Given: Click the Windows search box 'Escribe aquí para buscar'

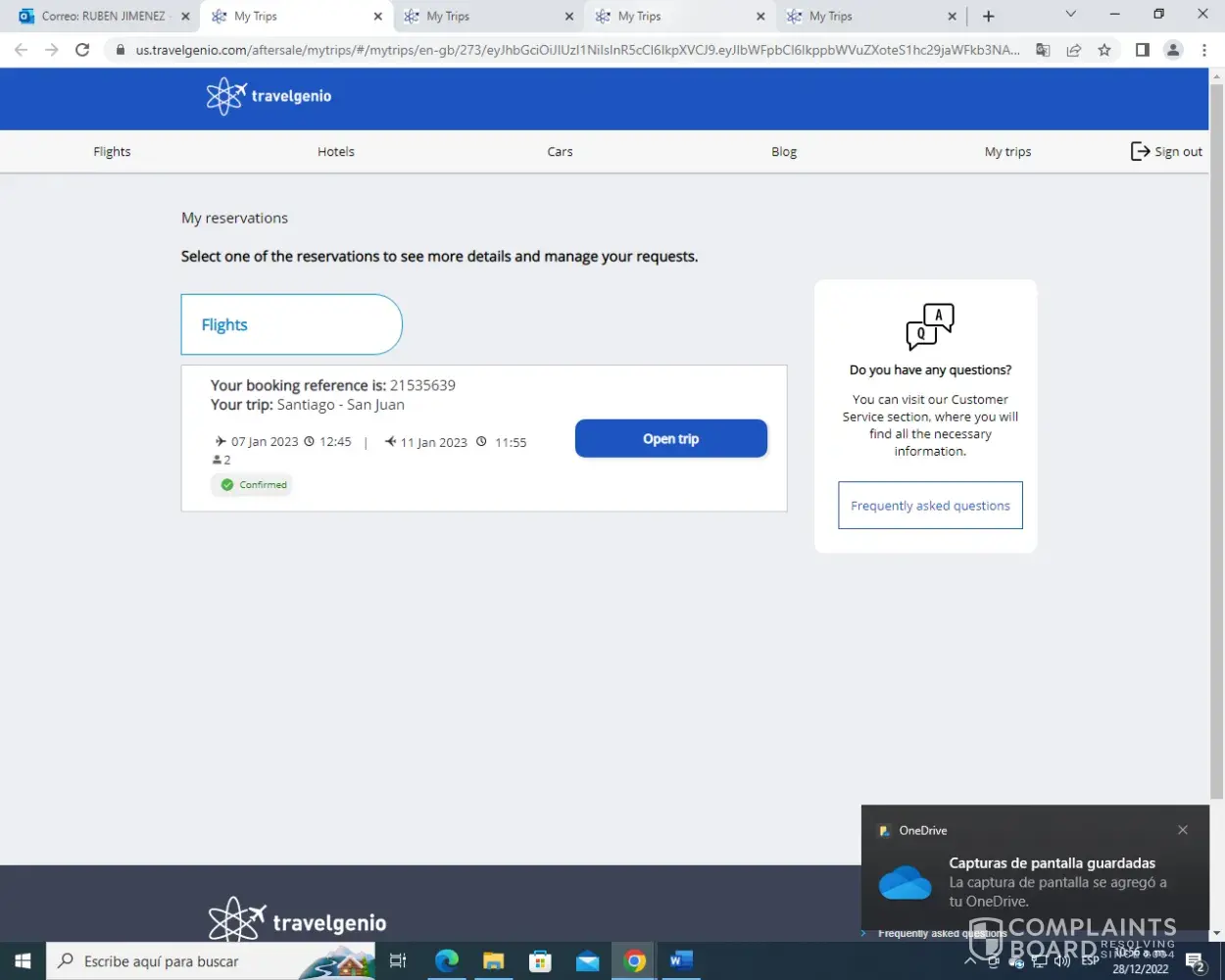Looking at the screenshot, I should pos(210,961).
